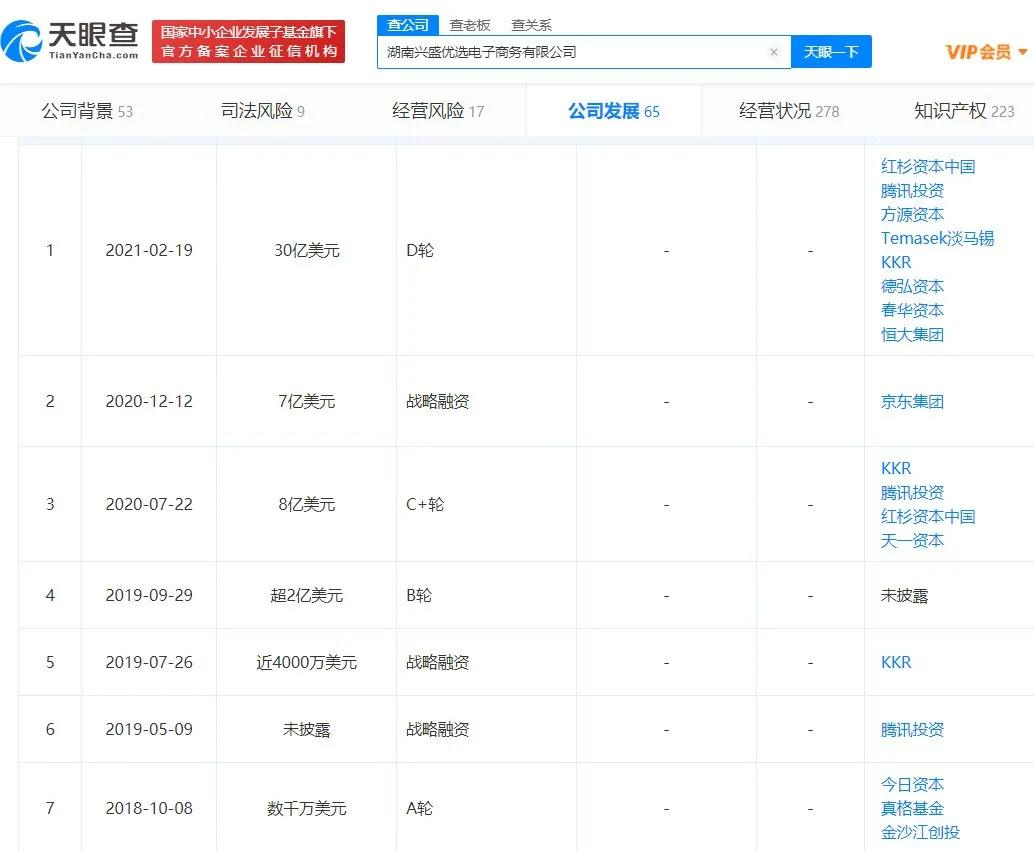The height and width of the screenshot is (851, 1034).
Task: Open KKR link in 2019-07-26 row
Action: tap(896, 662)
